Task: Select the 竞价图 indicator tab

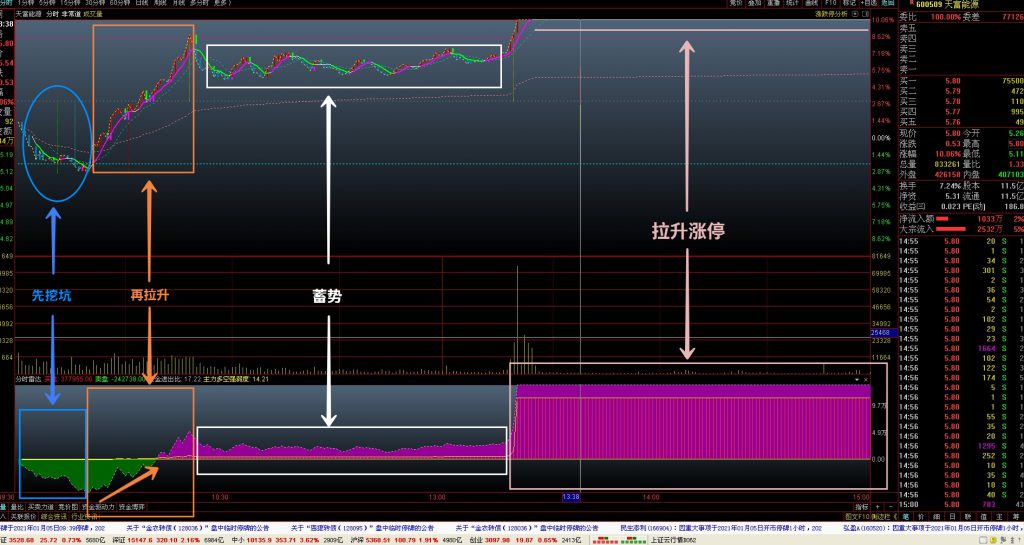Action: pos(71,507)
